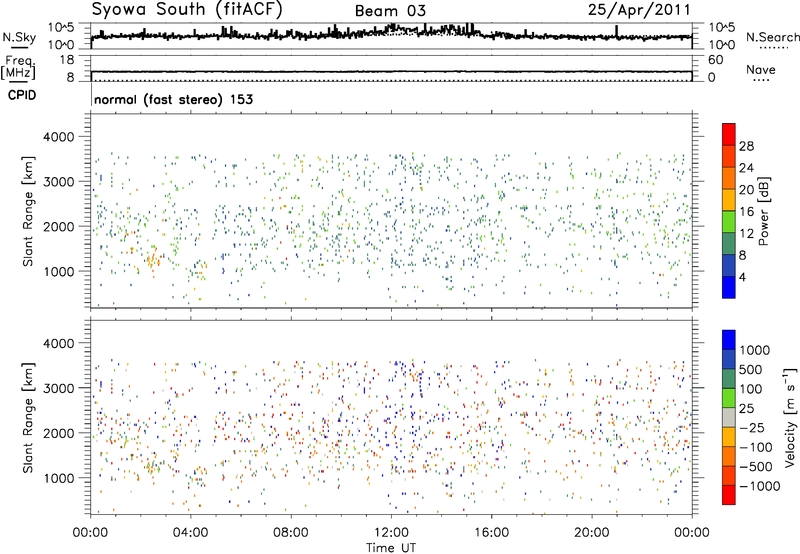Select 'Slant Range [km]' label of Velocity panel
The width and height of the screenshot is (800, 554).
(28, 417)
